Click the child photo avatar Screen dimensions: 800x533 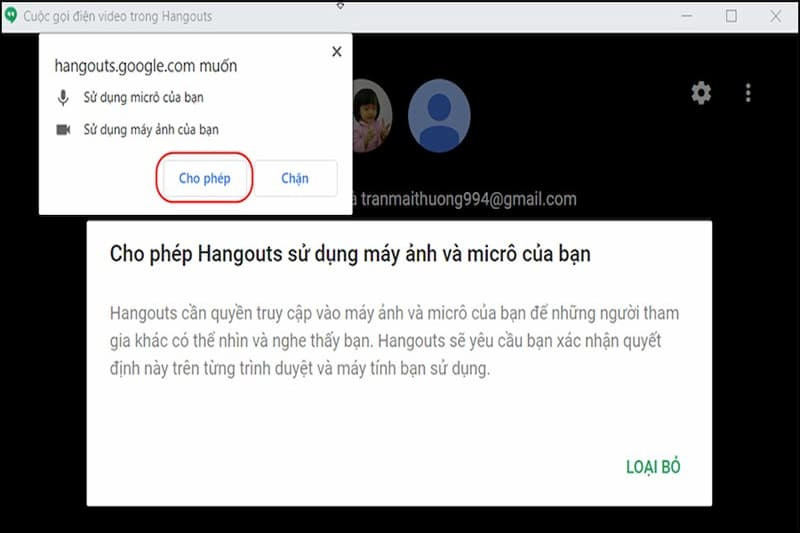point(372,116)
